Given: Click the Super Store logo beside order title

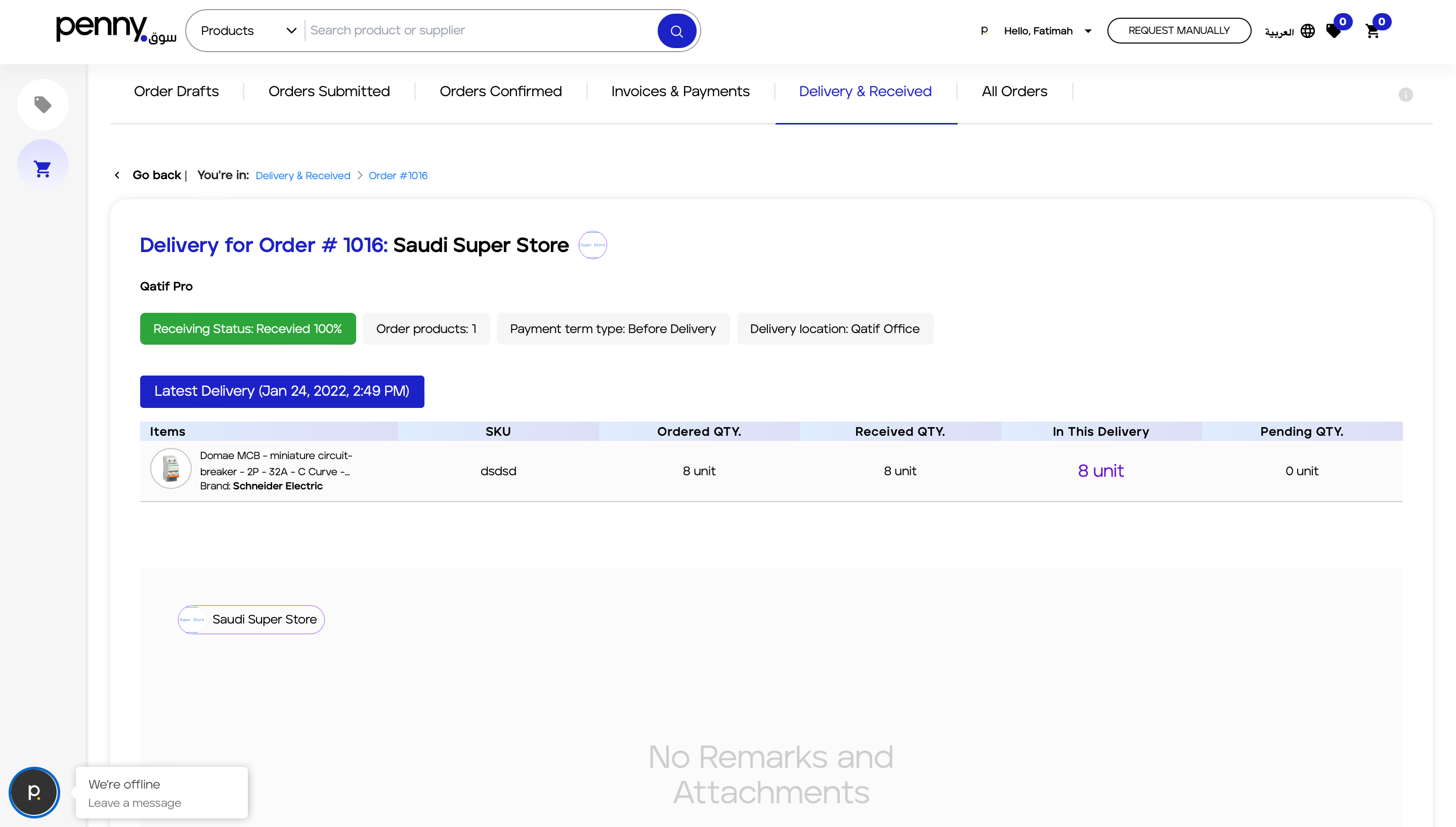Looking at the screenshot, I should pos(592,245).
